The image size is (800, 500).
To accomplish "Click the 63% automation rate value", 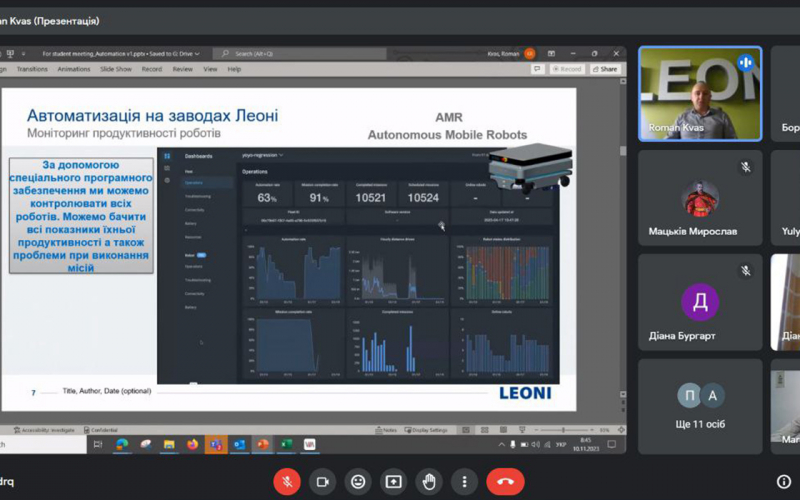I will 267,198.
